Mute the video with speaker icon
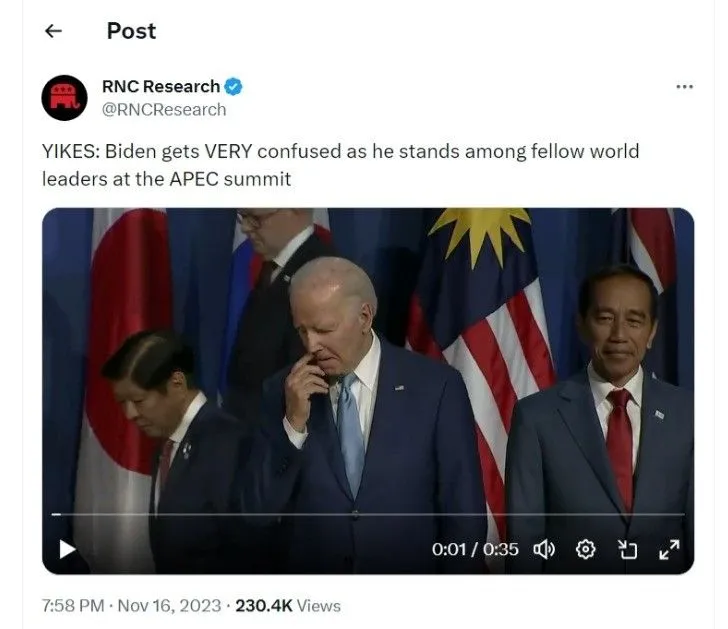 tap(544, 549)
